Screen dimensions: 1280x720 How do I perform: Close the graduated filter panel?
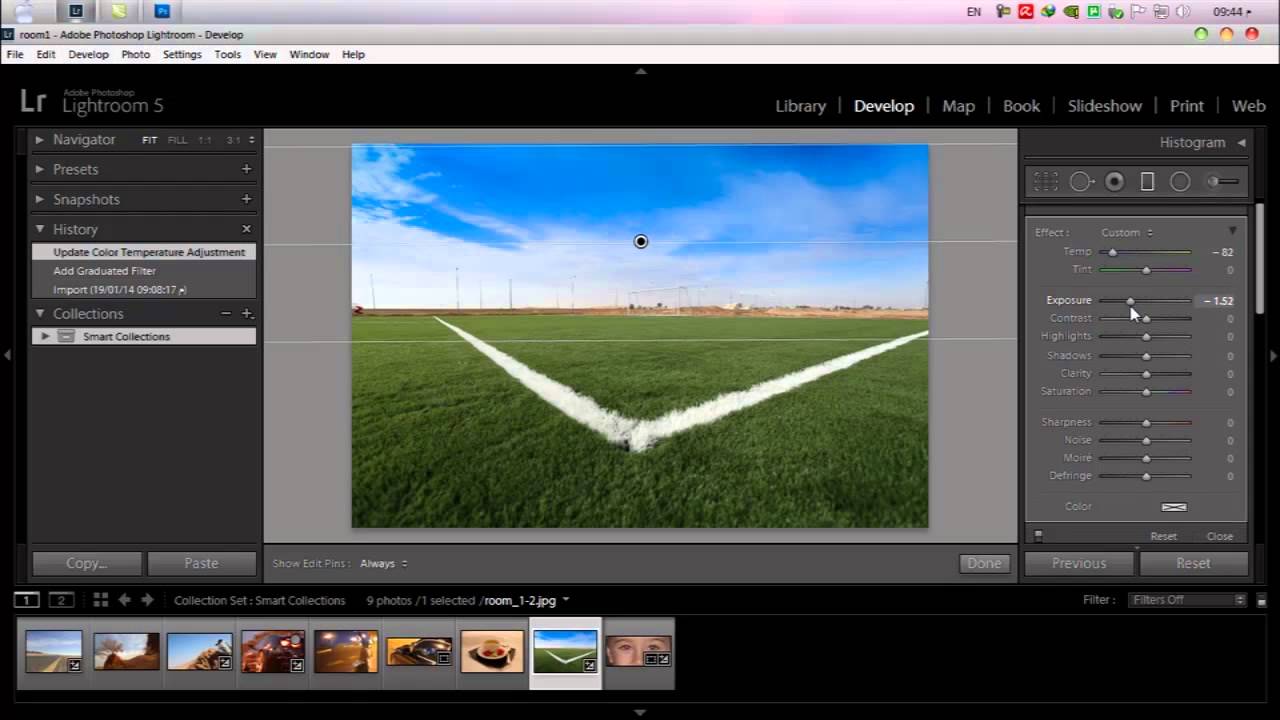tap(1220, 536)
